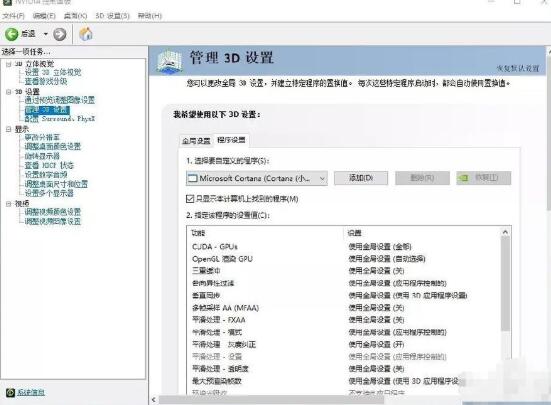The width and height of the screenshot is (551, 405).
Task: Open 旋转显示器 task
Action: pyautogui.click(x=42, y=156)
